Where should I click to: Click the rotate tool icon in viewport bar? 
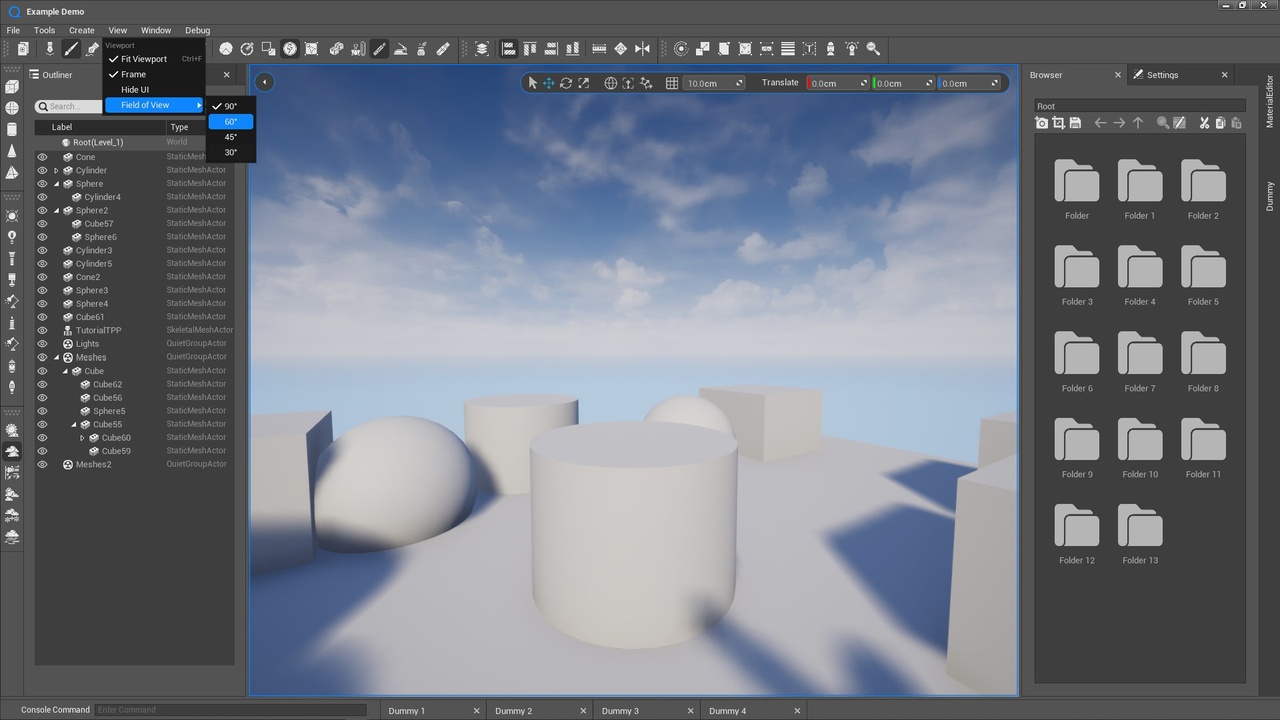566,83
